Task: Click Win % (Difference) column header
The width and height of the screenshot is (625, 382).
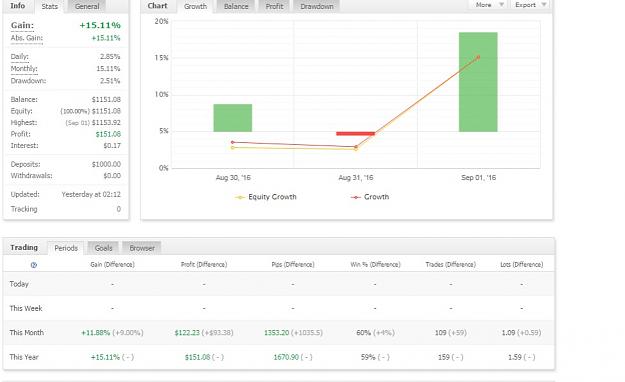Action: pos(375,265)
